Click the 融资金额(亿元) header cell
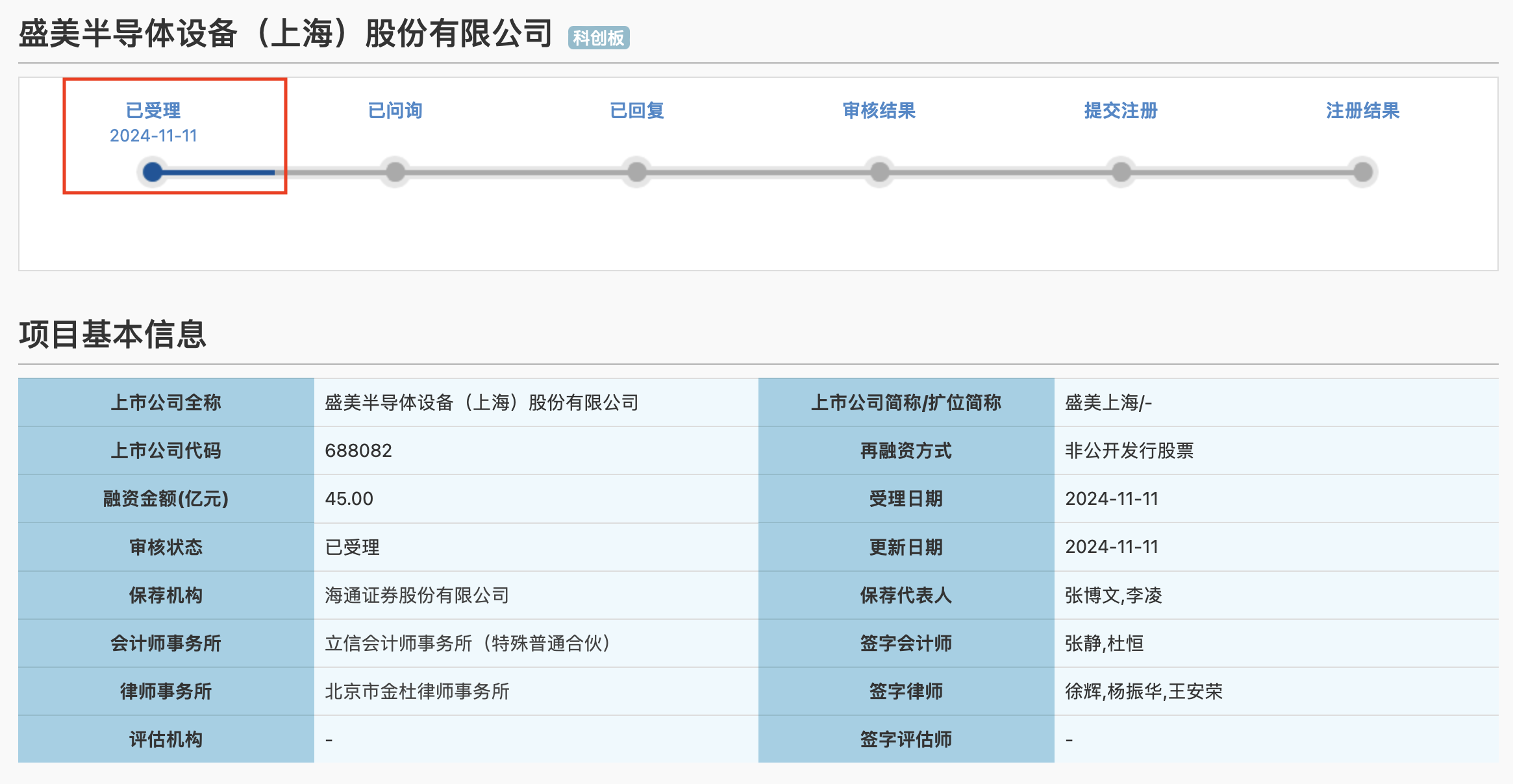The height and width of the screenshot is (784, 1513). 166,498
